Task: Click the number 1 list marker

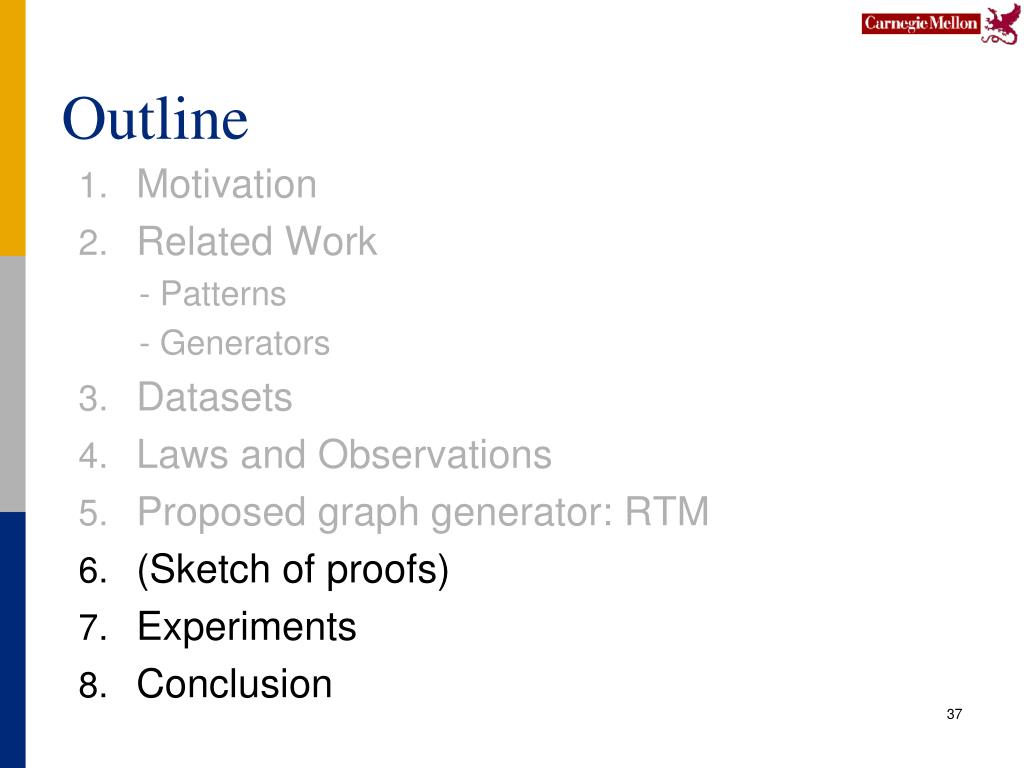Action: click(x=93, y=185)
